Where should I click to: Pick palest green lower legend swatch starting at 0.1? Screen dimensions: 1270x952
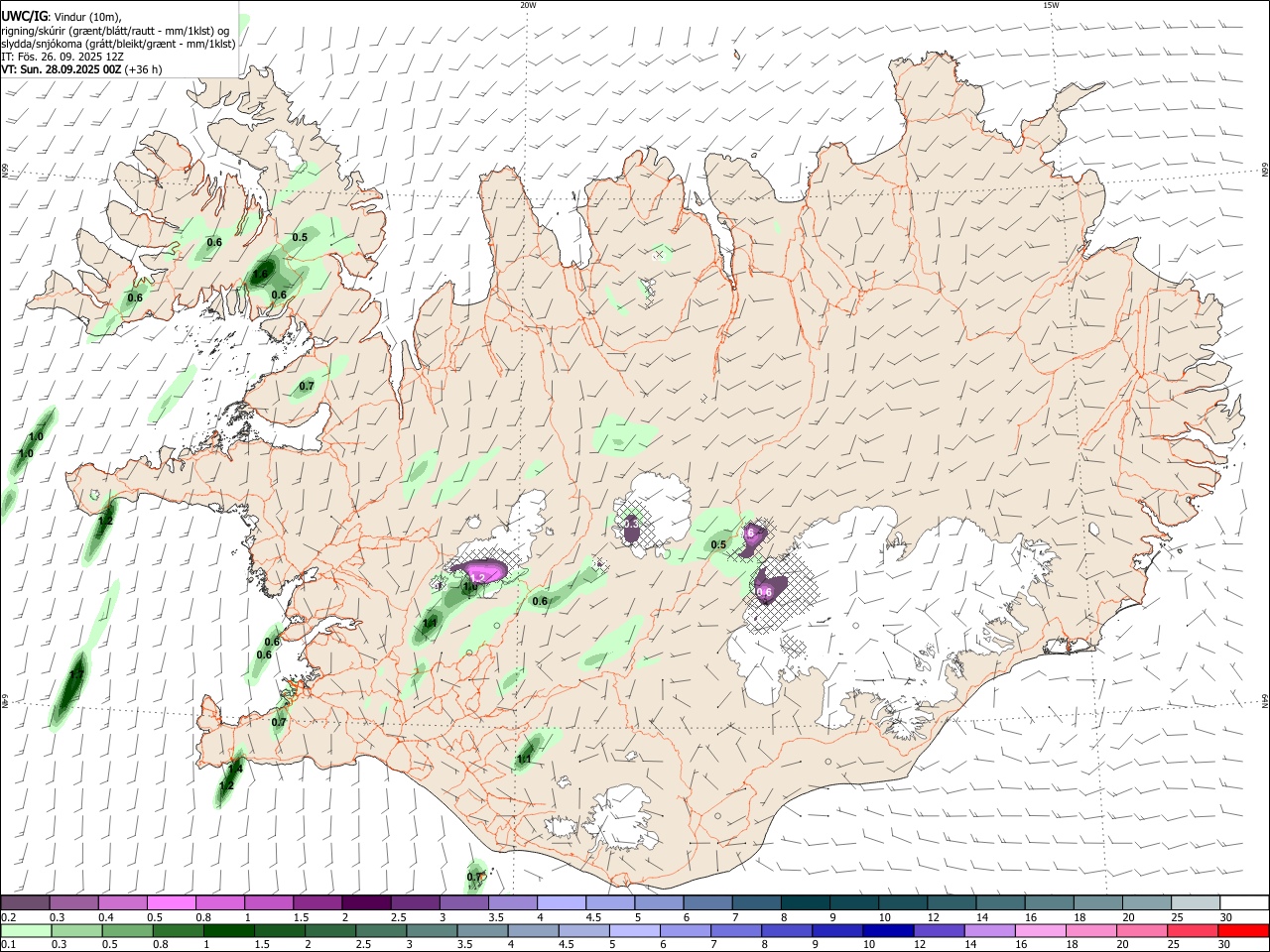tap(25, 932)
